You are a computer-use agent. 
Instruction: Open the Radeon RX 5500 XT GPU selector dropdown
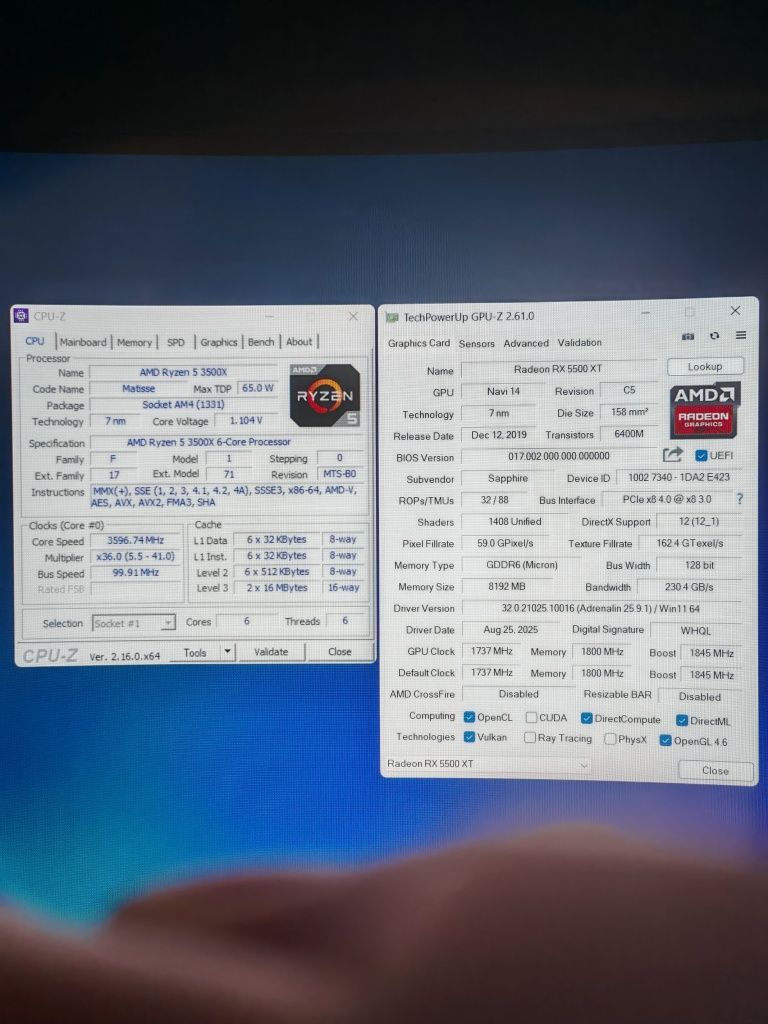tap(488, 763)
